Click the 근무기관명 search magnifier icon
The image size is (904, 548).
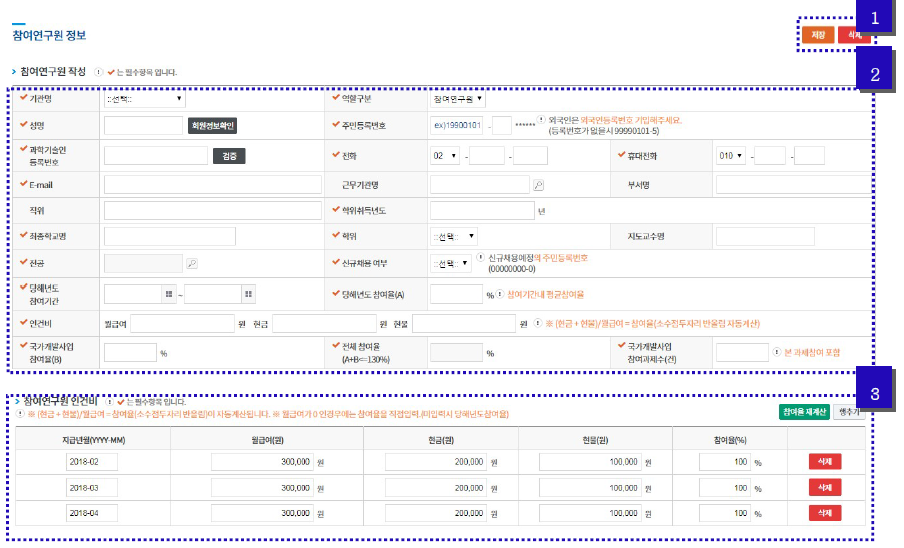[x=538, y=185]
